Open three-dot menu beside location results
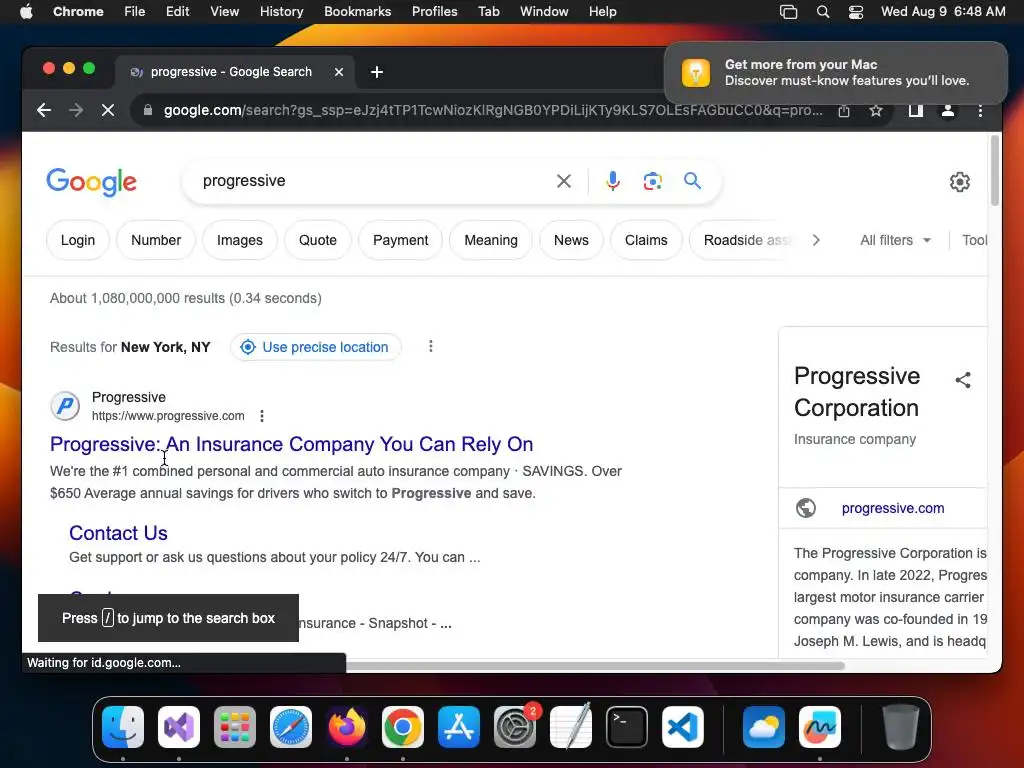Viewport: 1024px width, 768px height. click(x=430, y=346)
